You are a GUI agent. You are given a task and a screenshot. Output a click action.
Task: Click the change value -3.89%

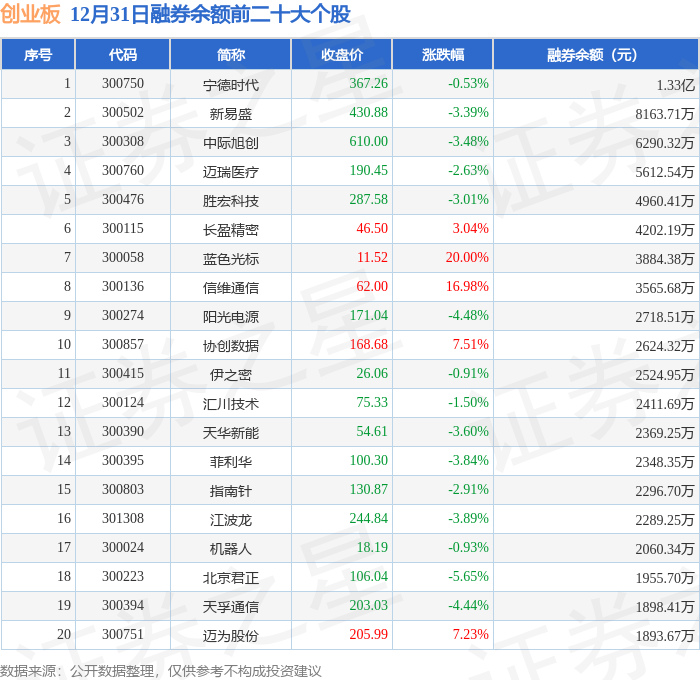click(468, 519)
